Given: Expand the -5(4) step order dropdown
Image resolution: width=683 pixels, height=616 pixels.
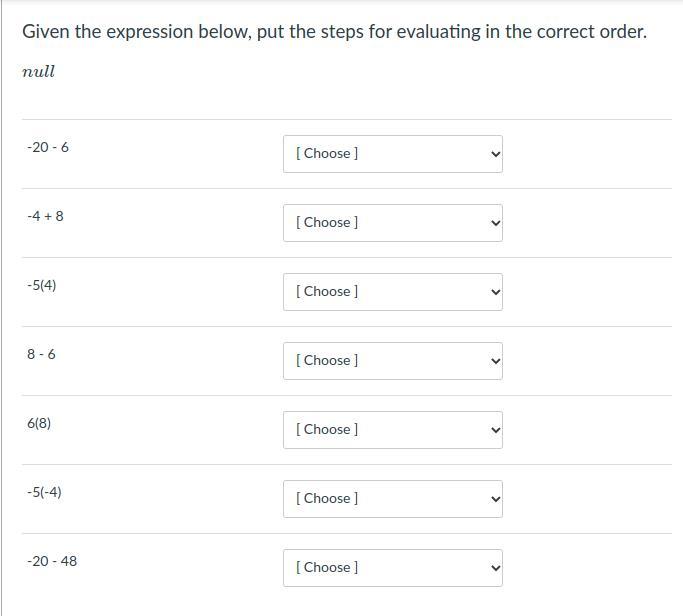Looking at the screenshot, I should (x=392, y=292).
